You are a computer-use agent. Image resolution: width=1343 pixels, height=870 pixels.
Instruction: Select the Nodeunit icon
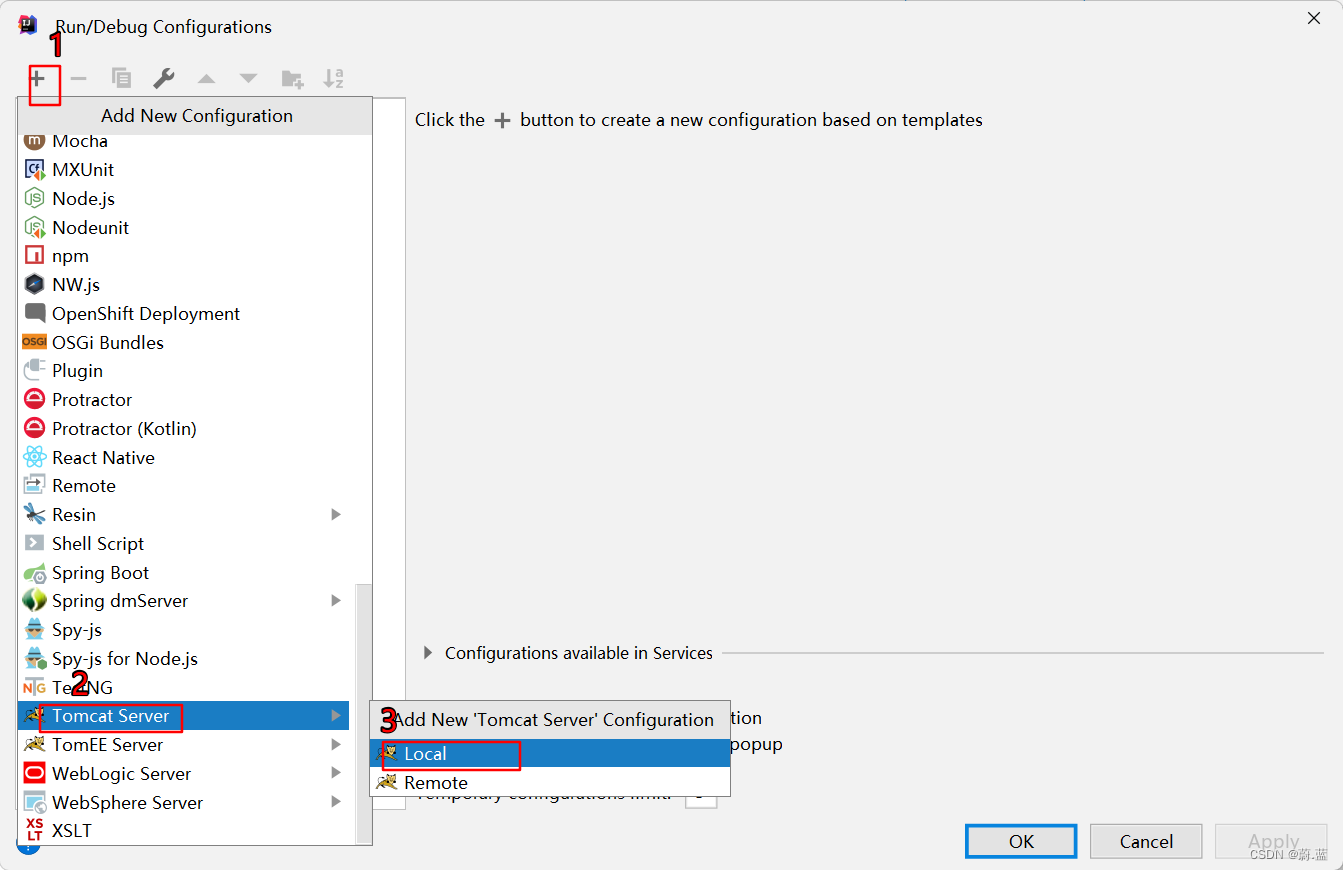click(x=35, y=228)
